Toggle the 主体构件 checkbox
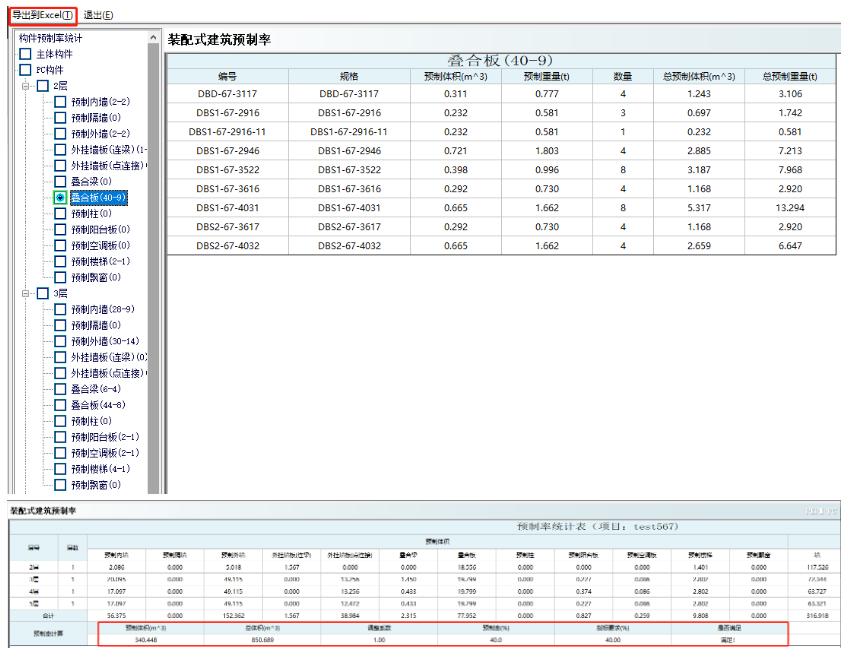The height and width of the screenshot is (654, 850). tap(26, 54)
